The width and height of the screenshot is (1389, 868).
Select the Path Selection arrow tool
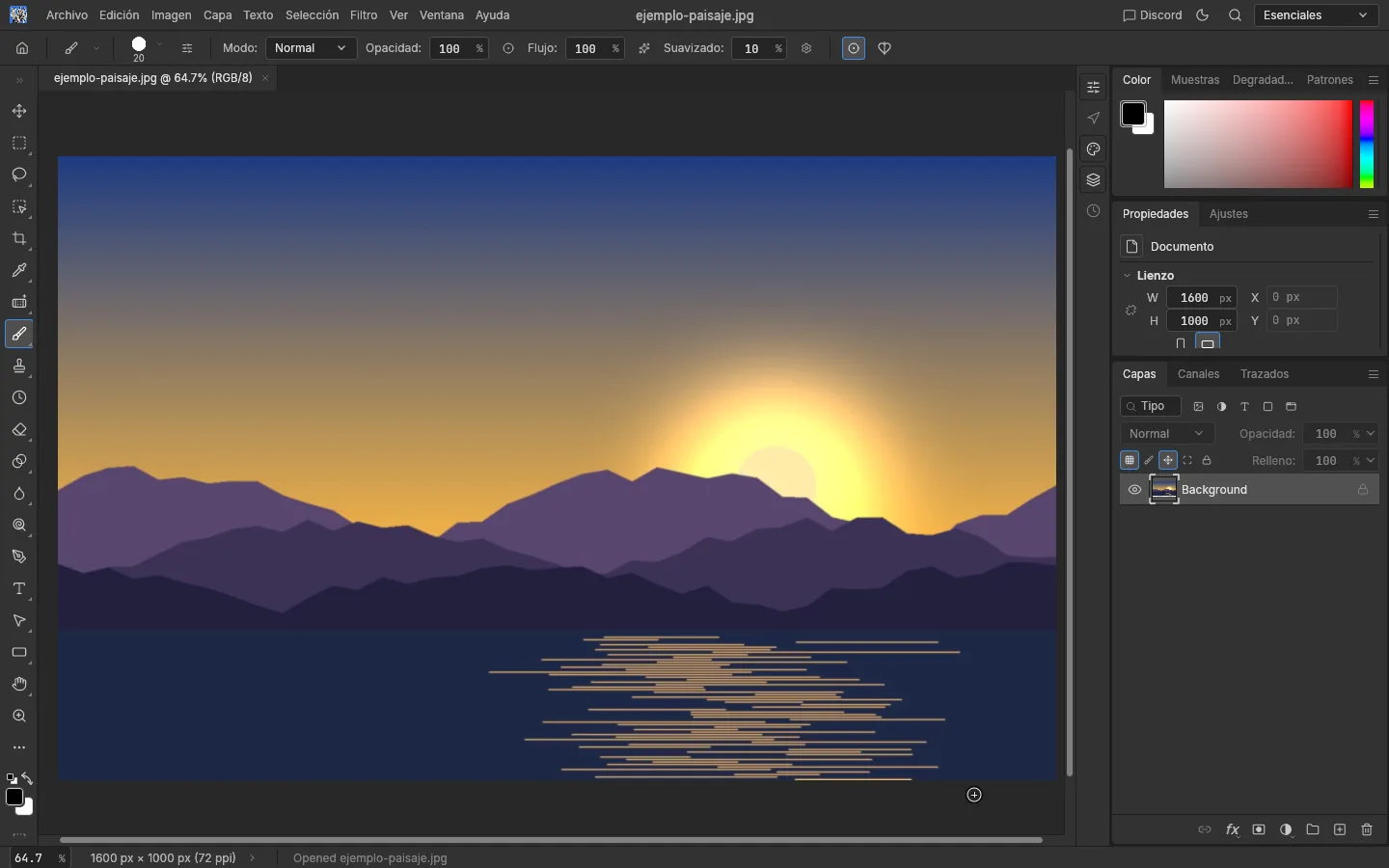pyautogui.click(x=18, y=620)
